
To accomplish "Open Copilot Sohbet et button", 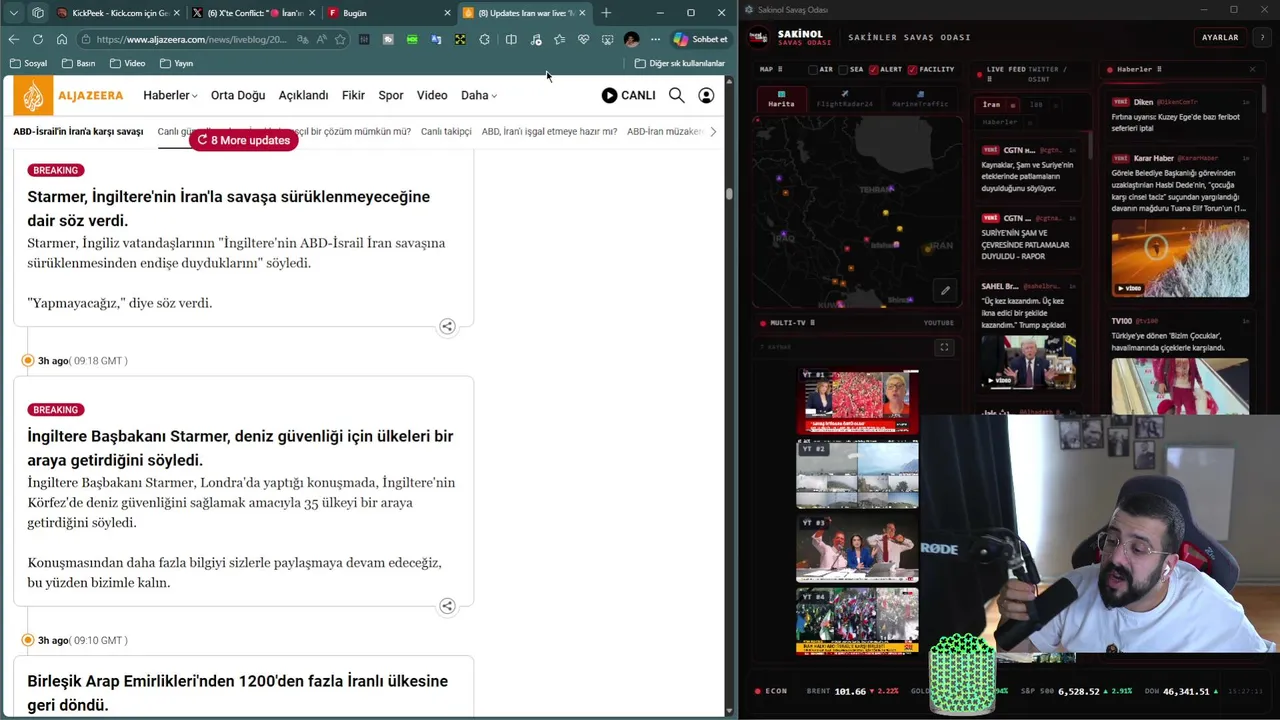I will (x=700, y=39).
